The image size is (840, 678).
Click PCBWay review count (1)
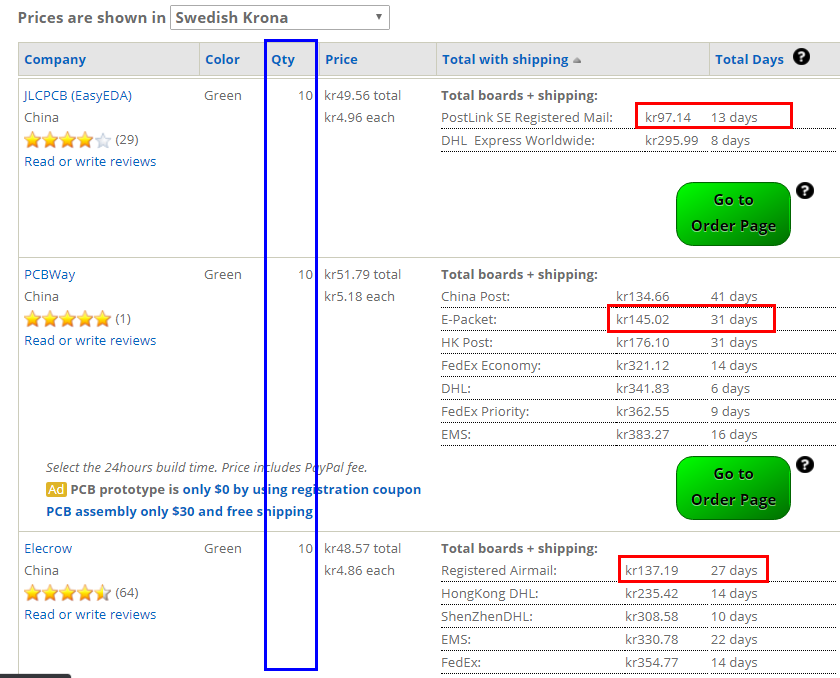[x=123, y=319]
